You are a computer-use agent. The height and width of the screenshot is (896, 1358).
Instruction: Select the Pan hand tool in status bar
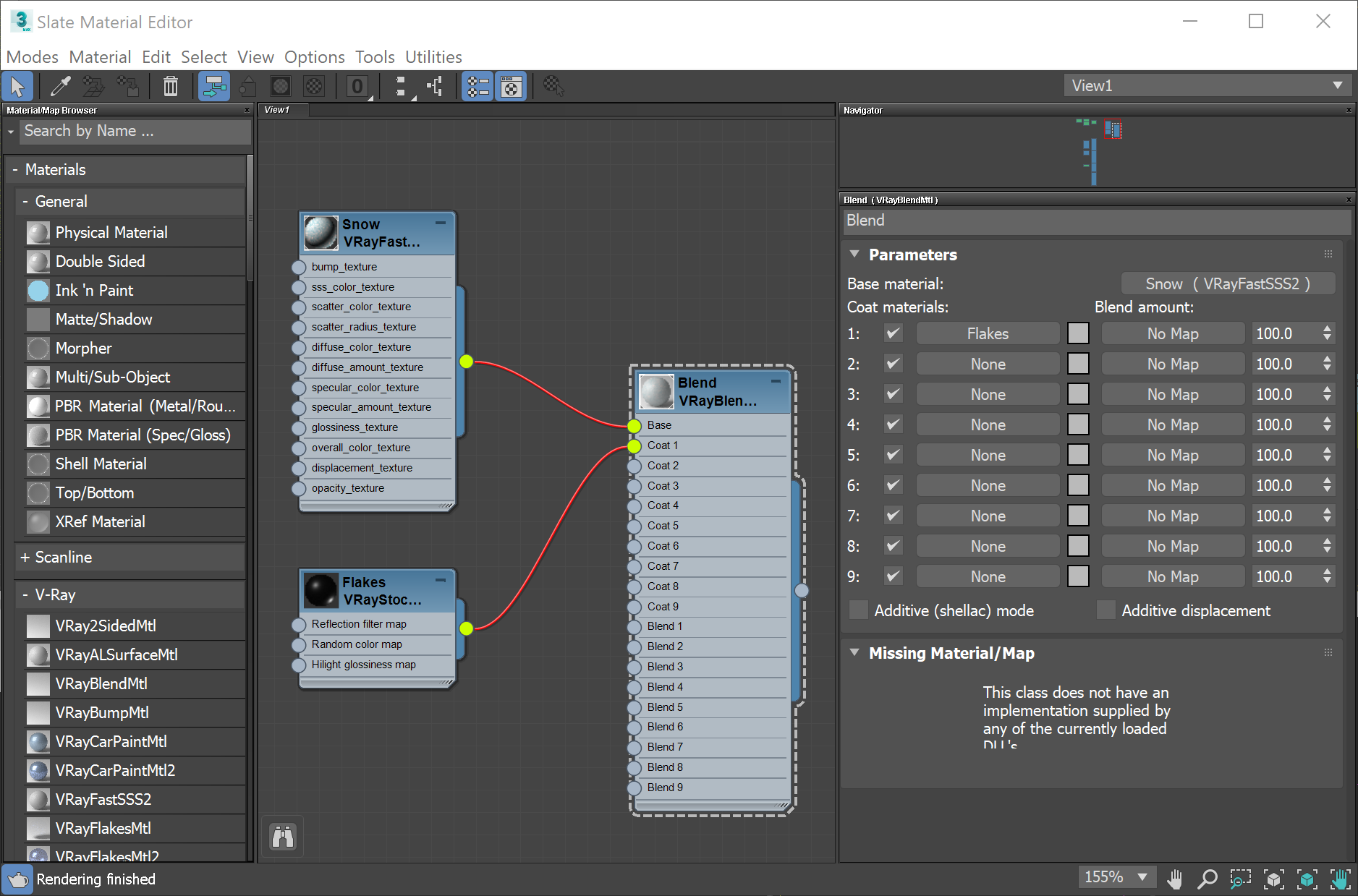coord(1175,879)
